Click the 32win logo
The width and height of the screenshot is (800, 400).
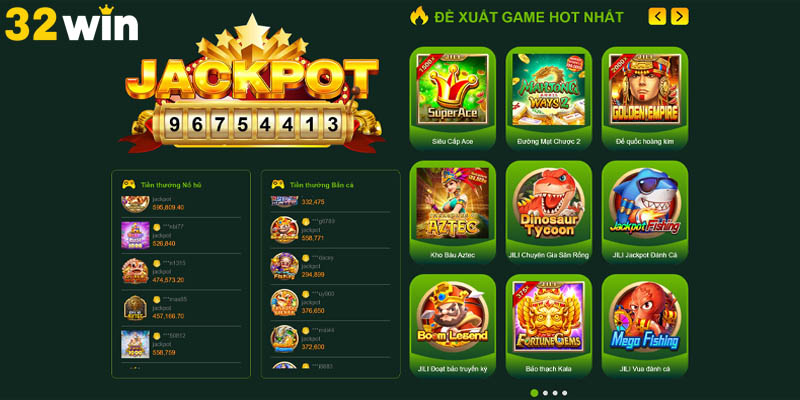click(x=71, y=23)
